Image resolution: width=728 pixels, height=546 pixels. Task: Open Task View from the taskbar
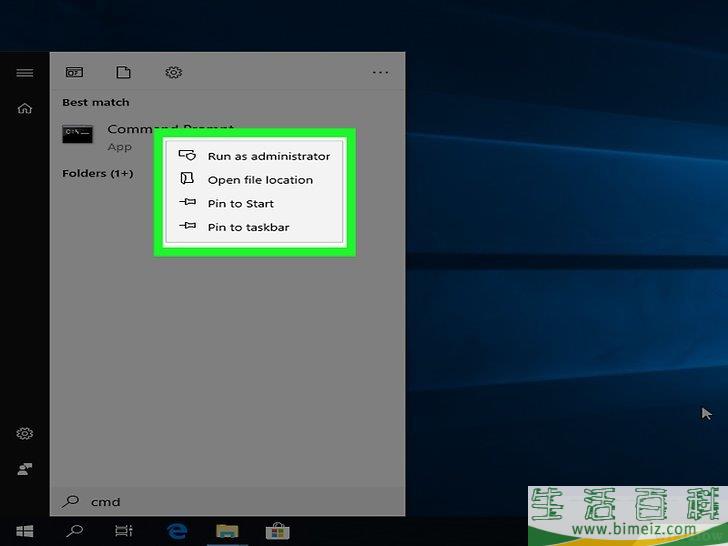(x=123, y=531)
